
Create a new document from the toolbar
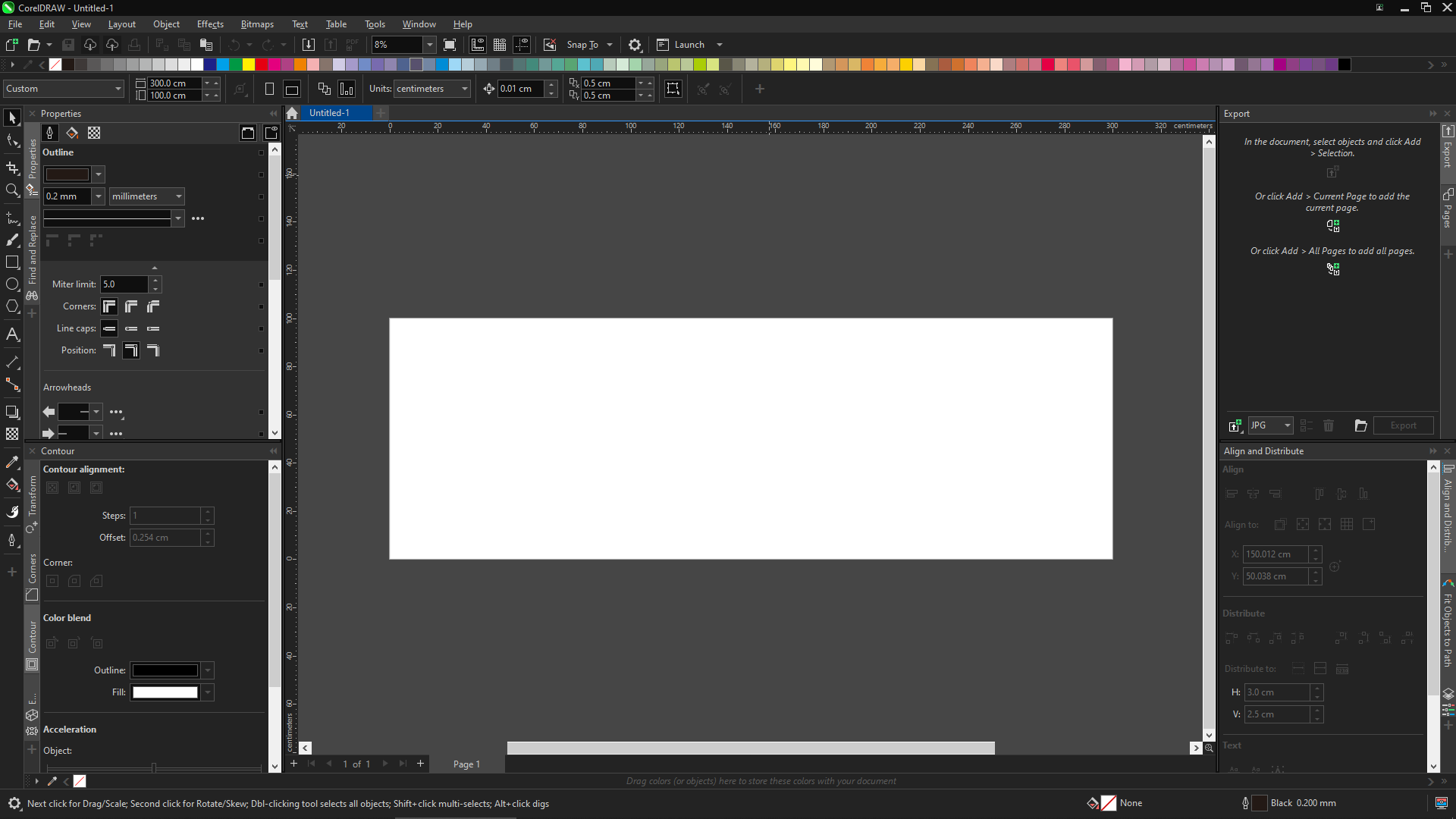(12, 45)
